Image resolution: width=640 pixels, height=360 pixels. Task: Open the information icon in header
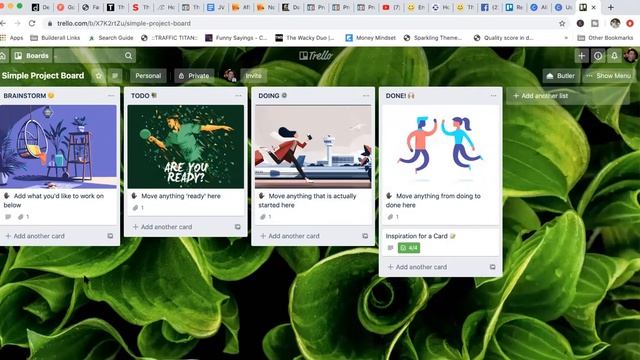[598, 56]
